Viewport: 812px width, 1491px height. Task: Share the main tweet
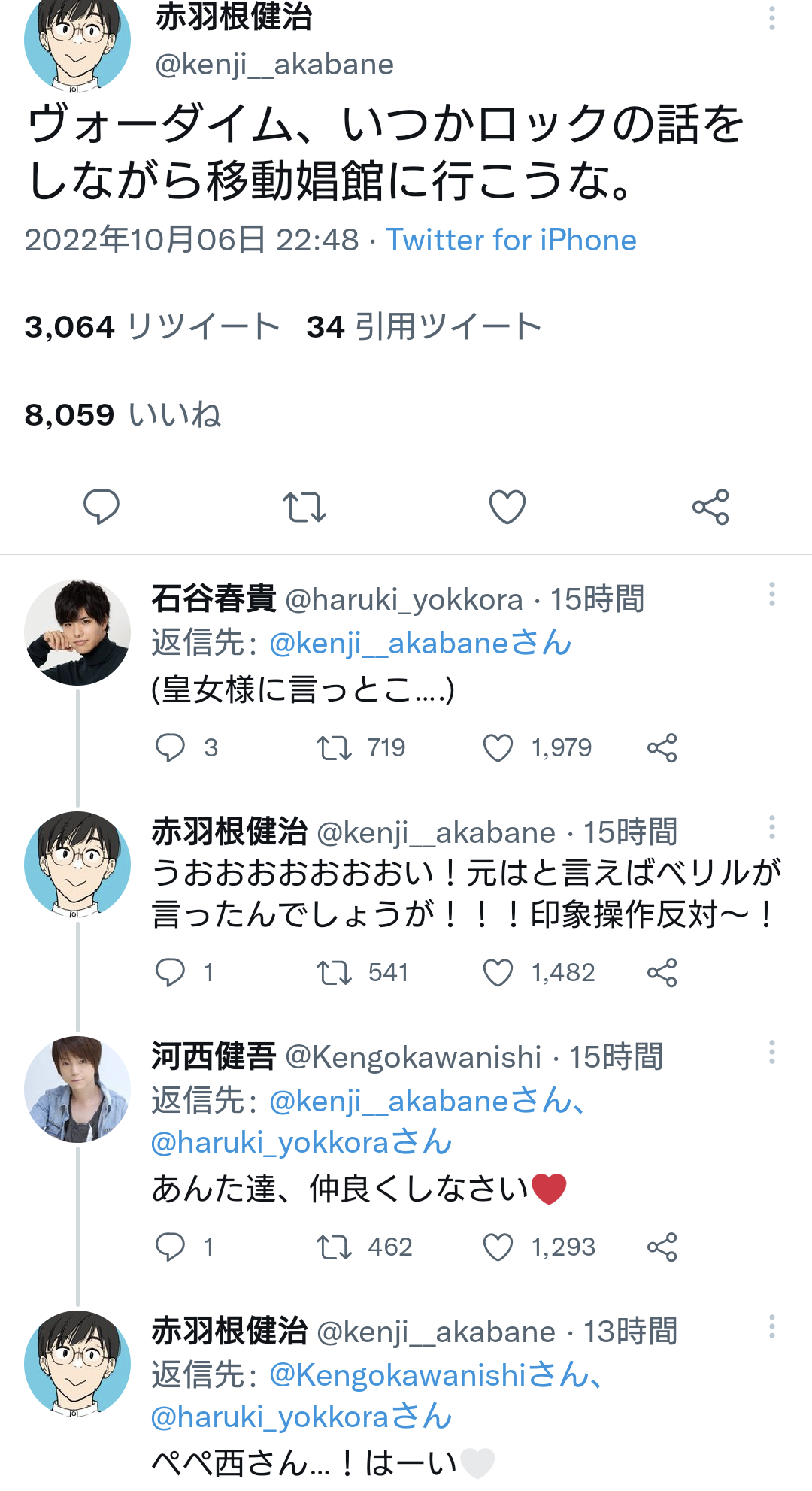click(710, 507)
